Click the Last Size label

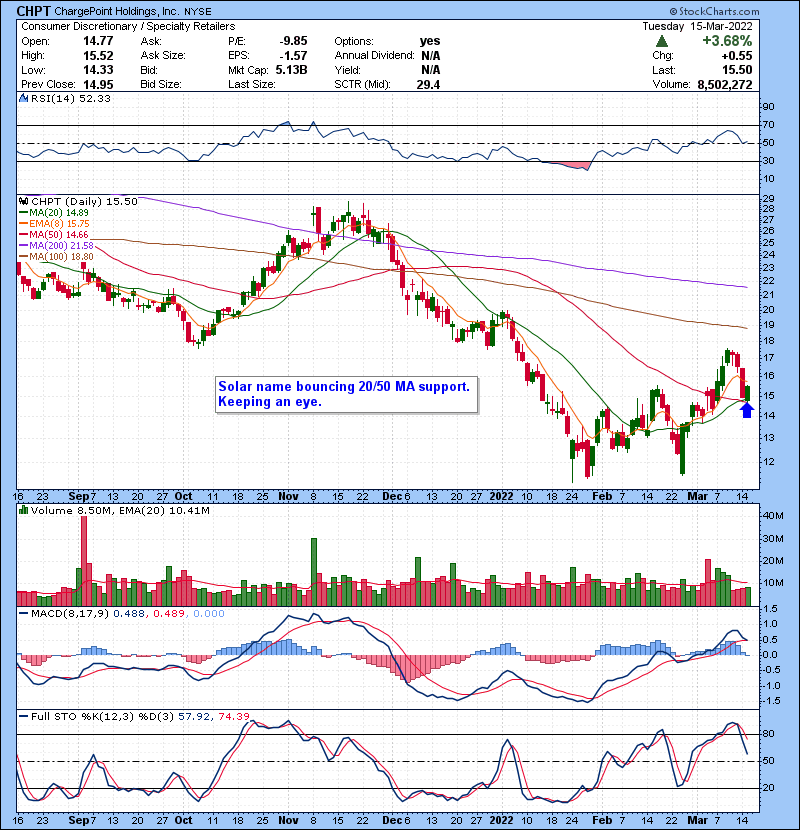[251, 85]
